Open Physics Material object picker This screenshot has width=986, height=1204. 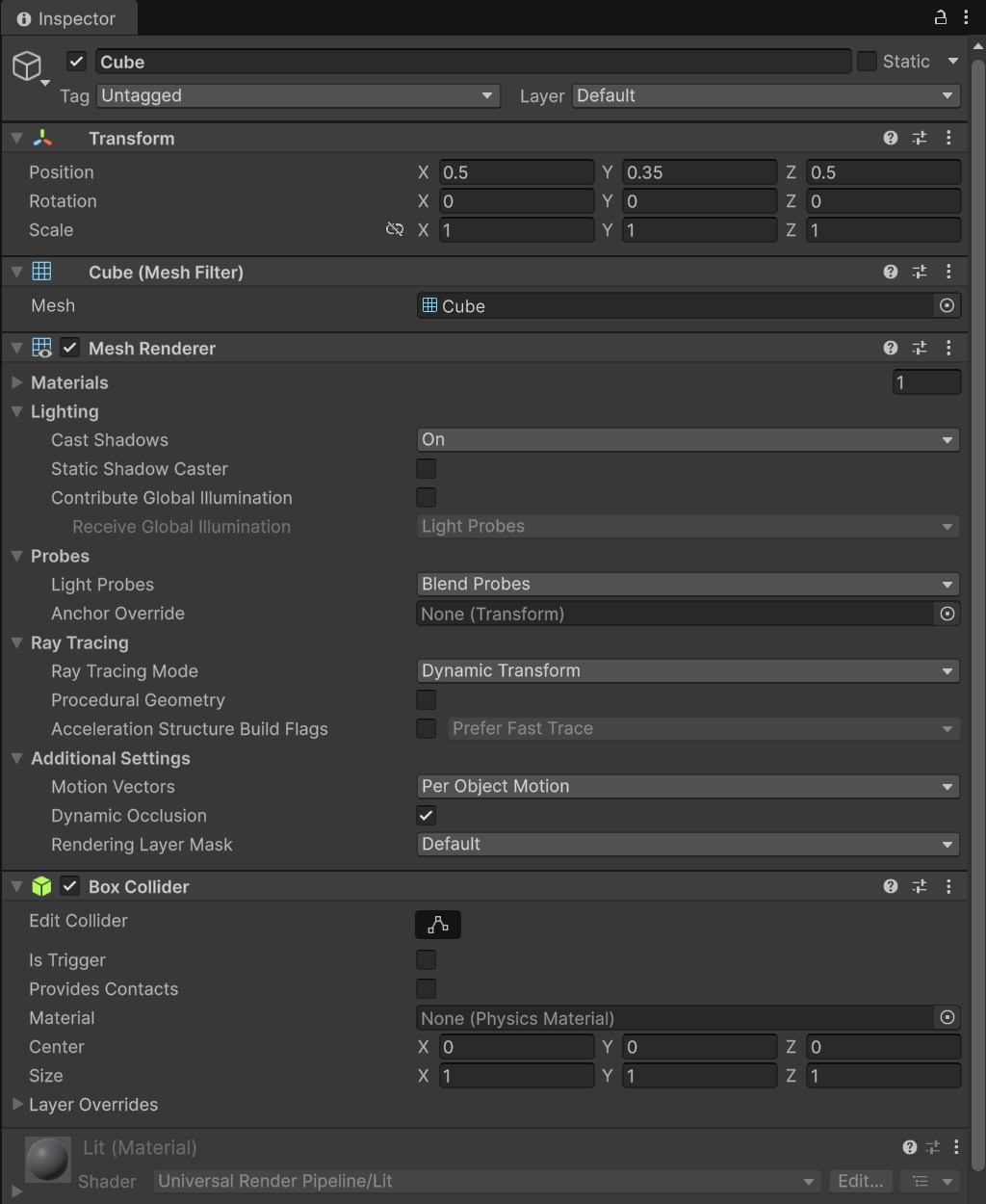pos(947,1018)
